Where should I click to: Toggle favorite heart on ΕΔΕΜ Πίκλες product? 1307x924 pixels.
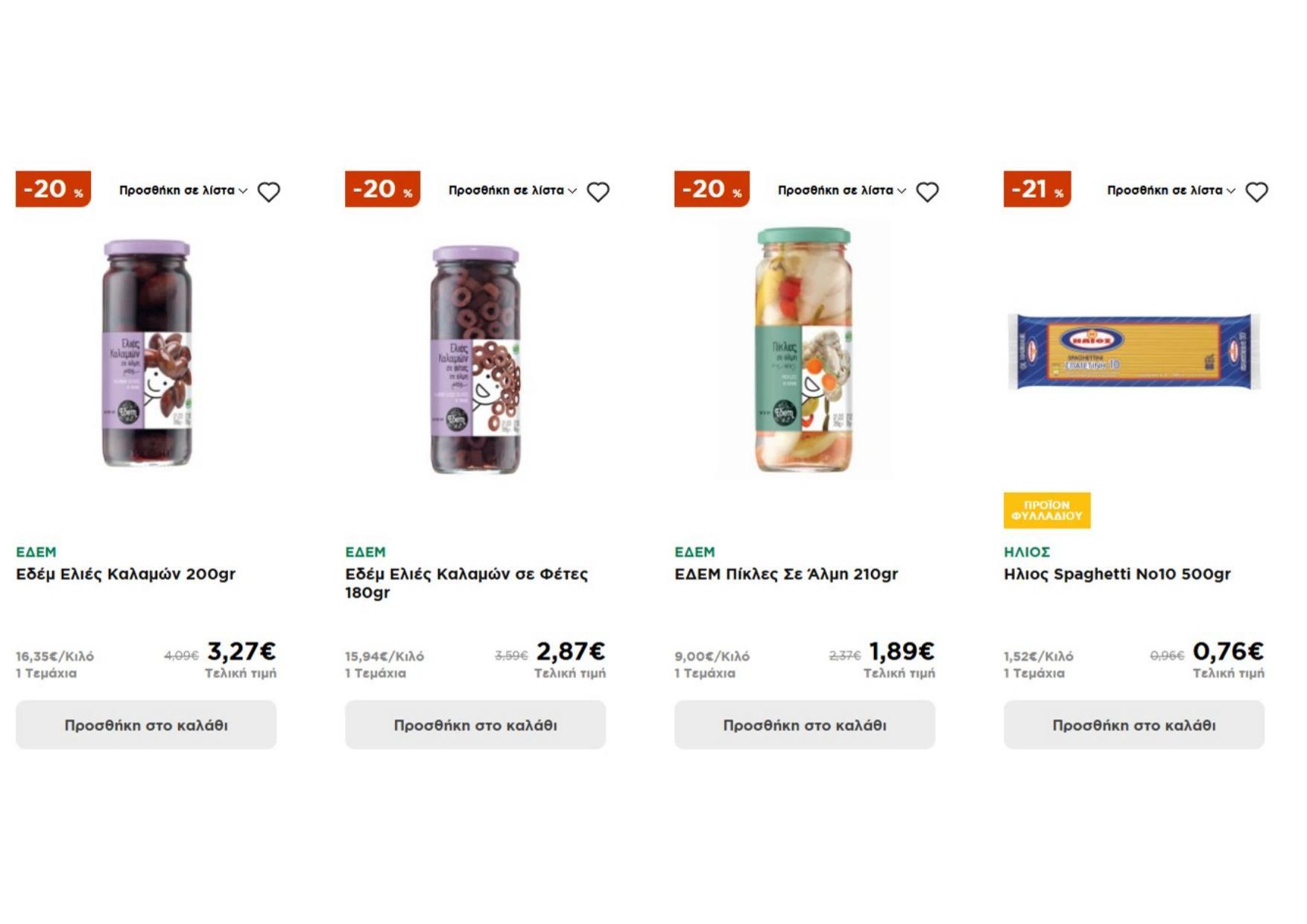[x=927, y=192]
